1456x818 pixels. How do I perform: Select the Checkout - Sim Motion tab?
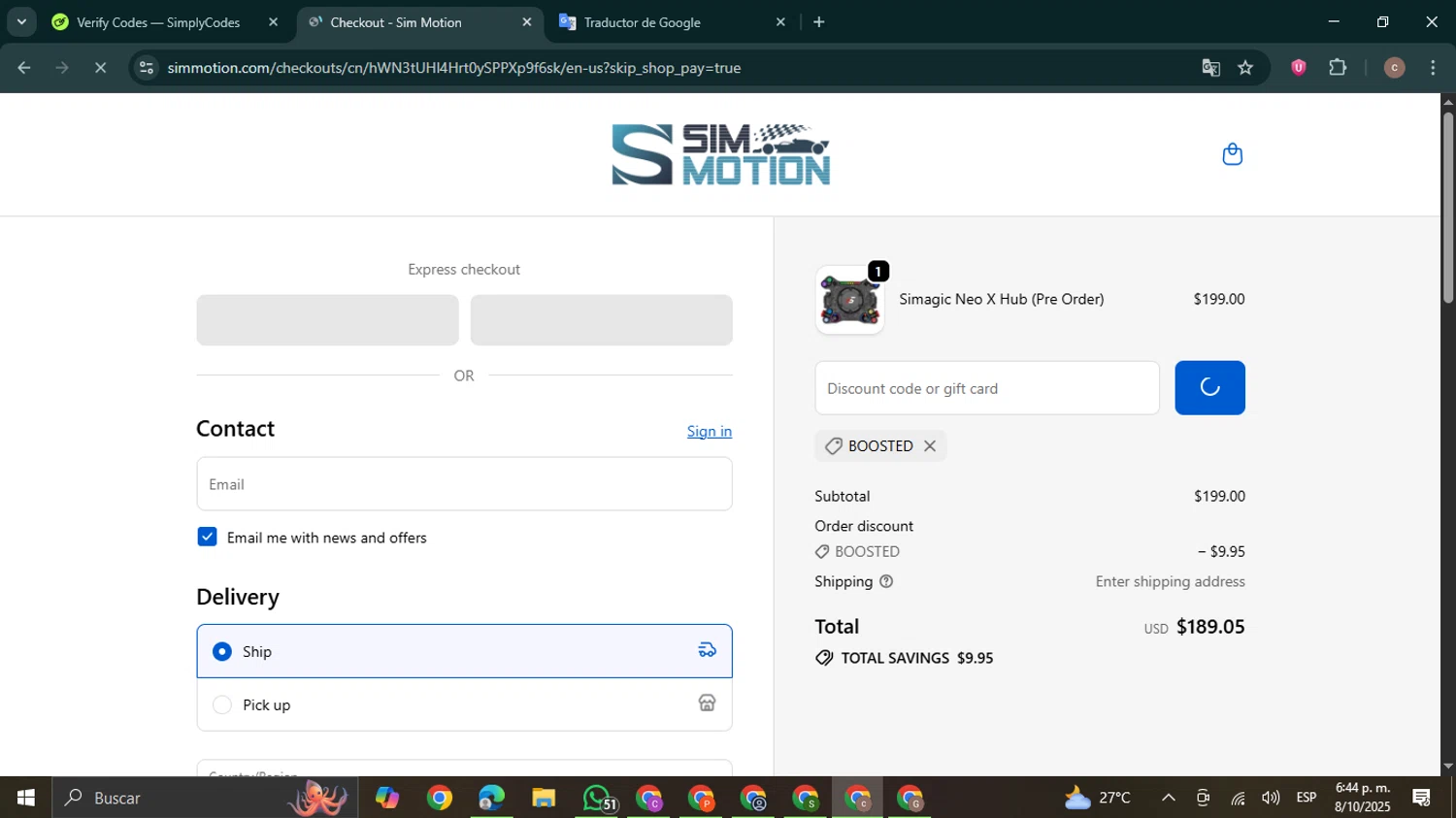click(x=396, y=22)
